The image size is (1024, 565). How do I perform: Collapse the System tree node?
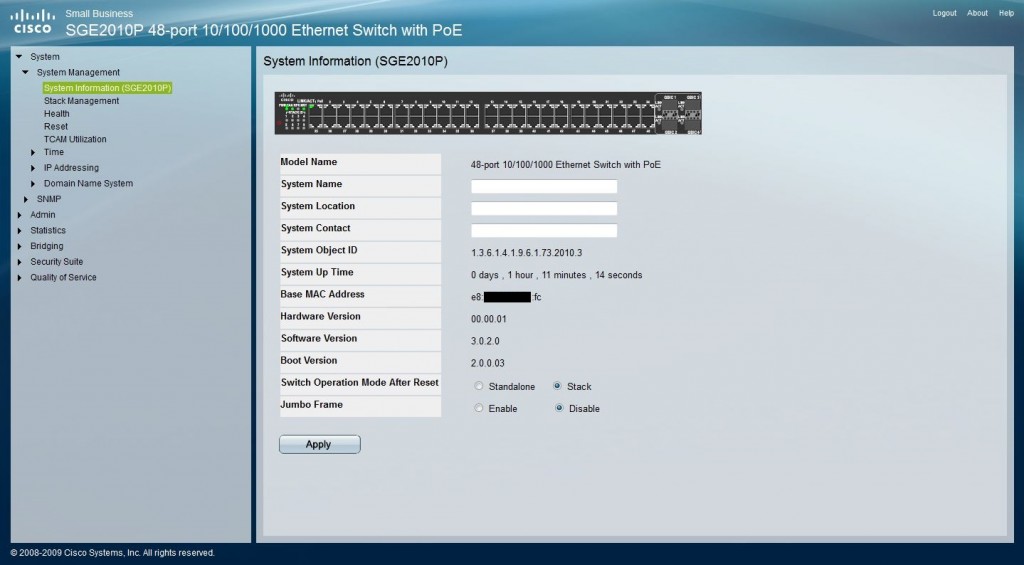(20, 57)
